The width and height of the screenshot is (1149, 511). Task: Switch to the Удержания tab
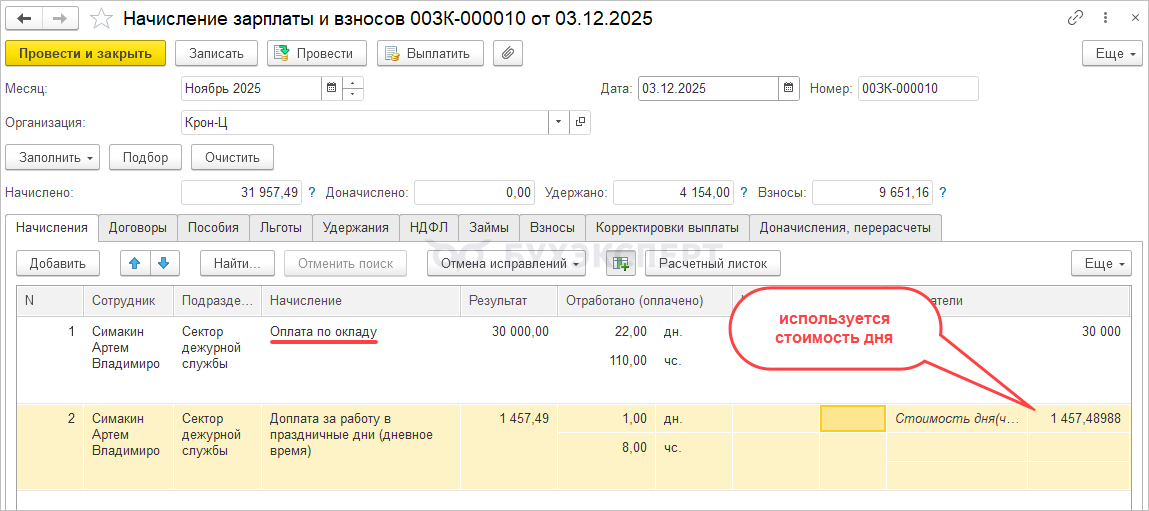[x=355, y=228]
